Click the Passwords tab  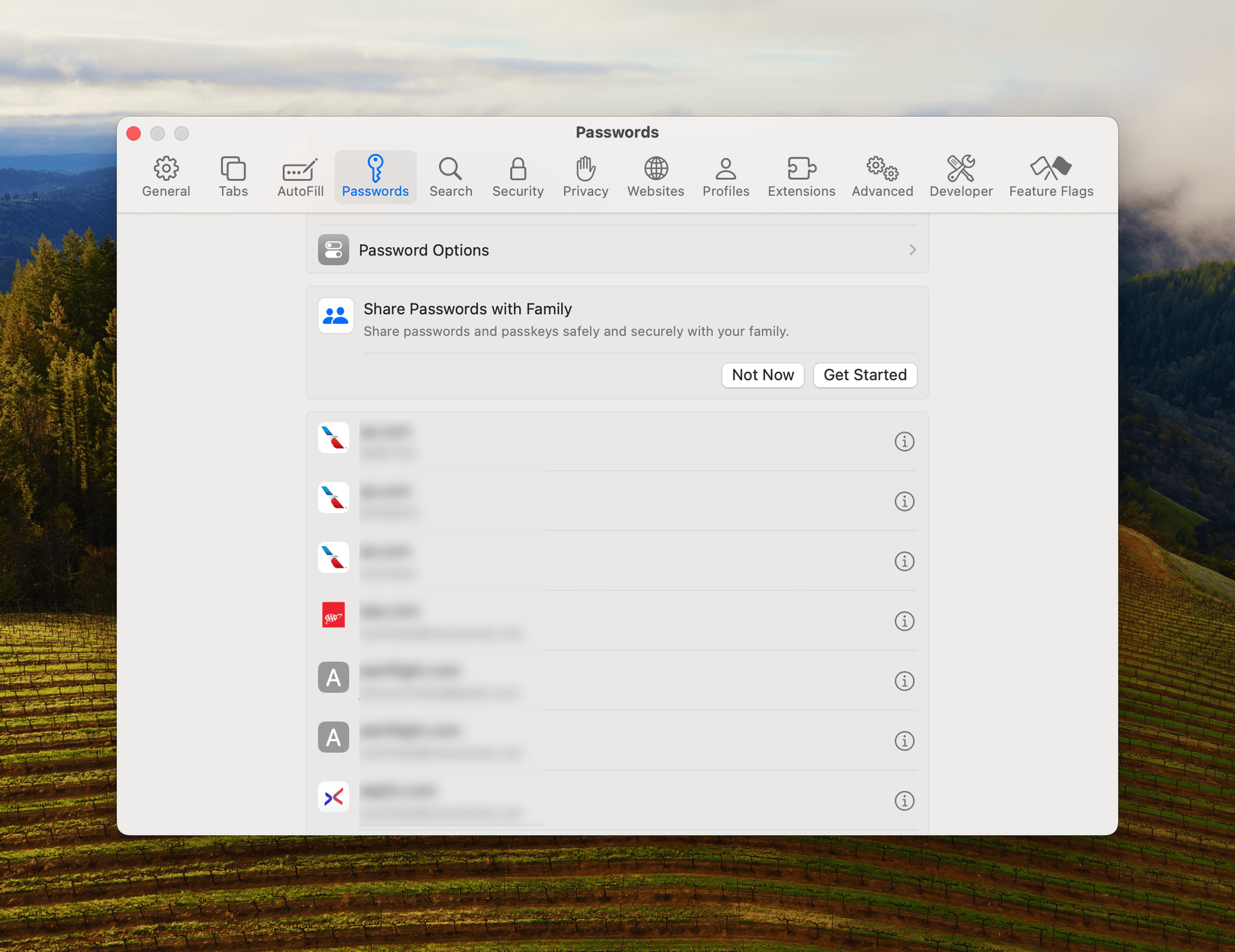pyautogui.click(x=375, y=176)
